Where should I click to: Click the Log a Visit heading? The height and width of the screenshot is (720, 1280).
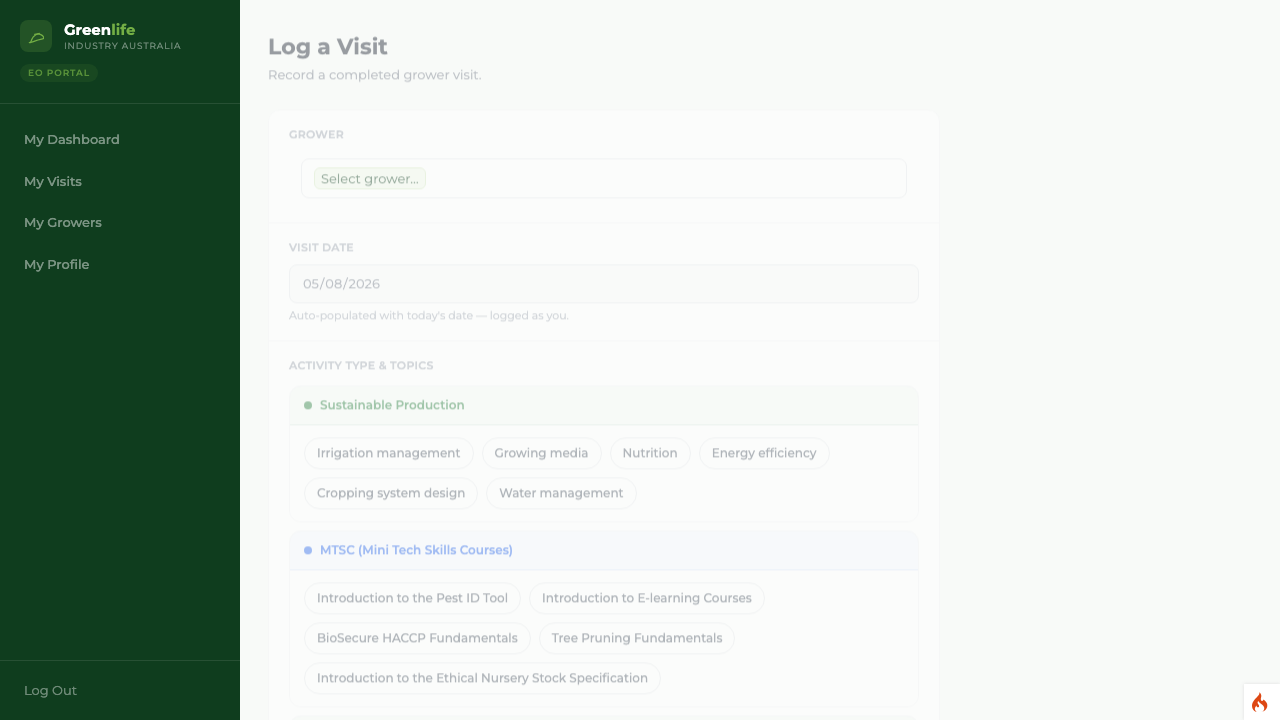pos(328,47)
